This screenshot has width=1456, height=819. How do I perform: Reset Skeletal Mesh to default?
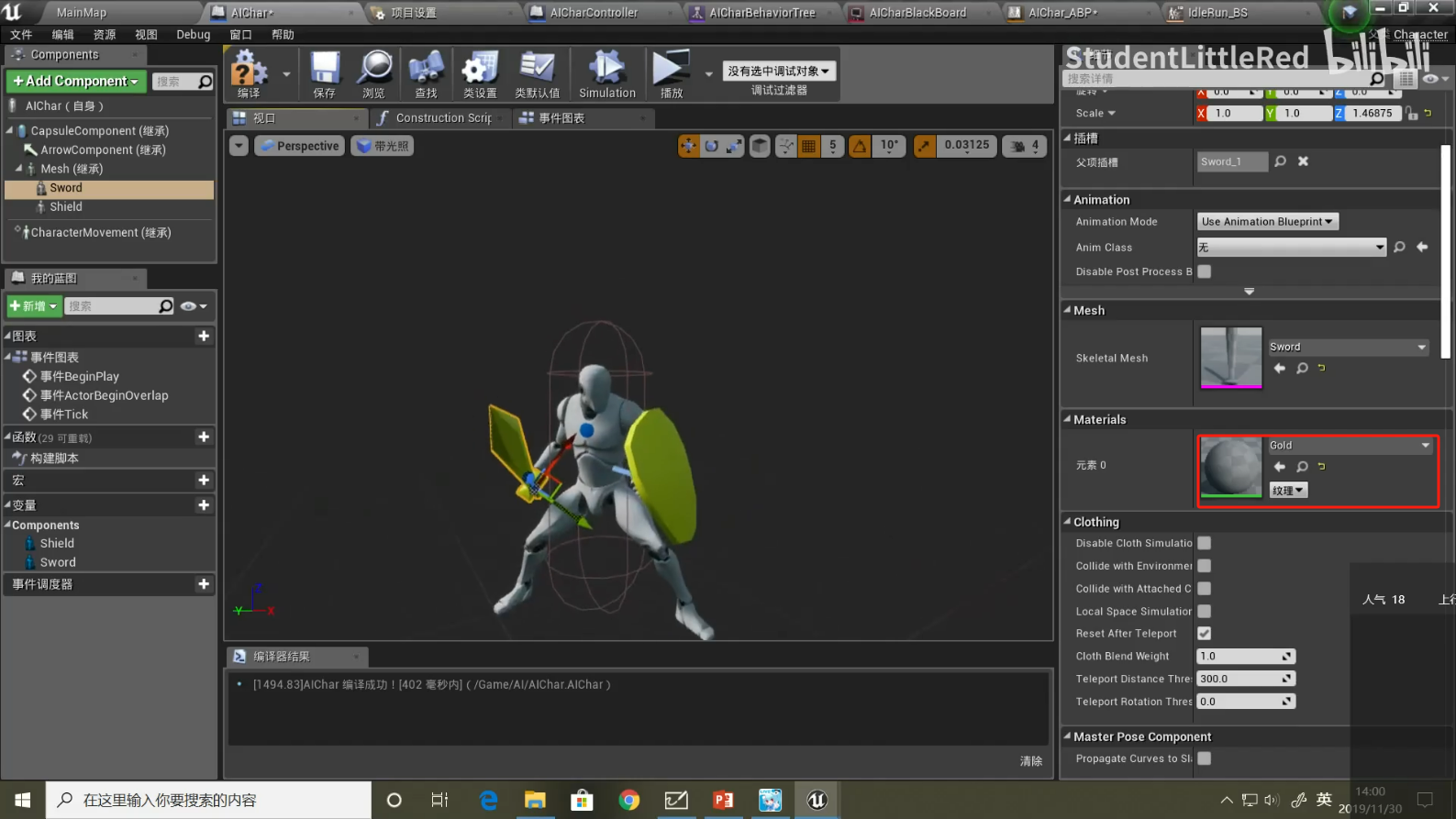click(x=1322, y=368)
